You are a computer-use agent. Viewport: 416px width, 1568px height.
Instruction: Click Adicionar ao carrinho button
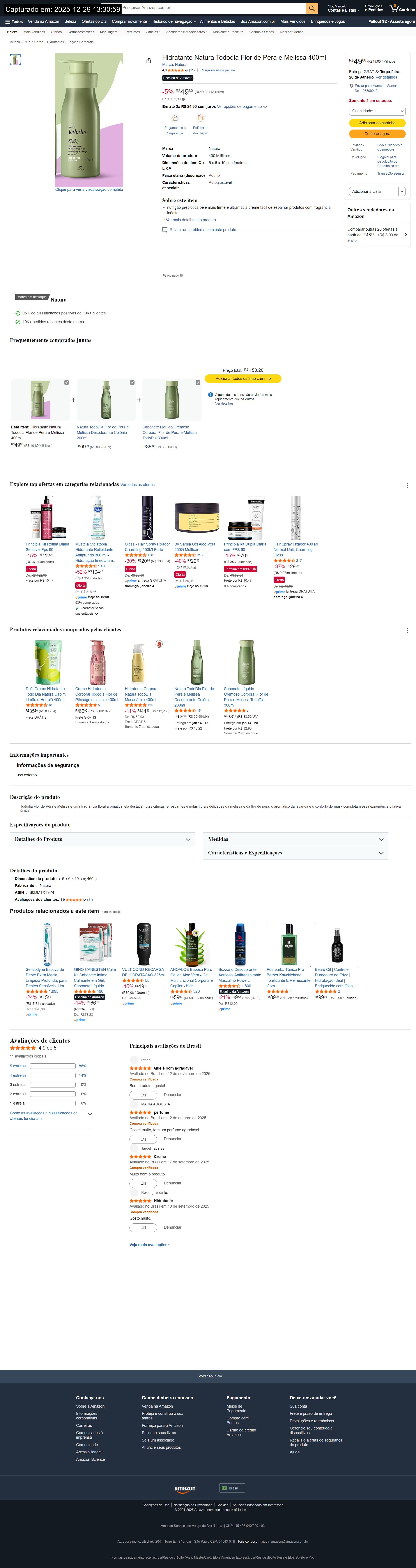tap(377, 123)
